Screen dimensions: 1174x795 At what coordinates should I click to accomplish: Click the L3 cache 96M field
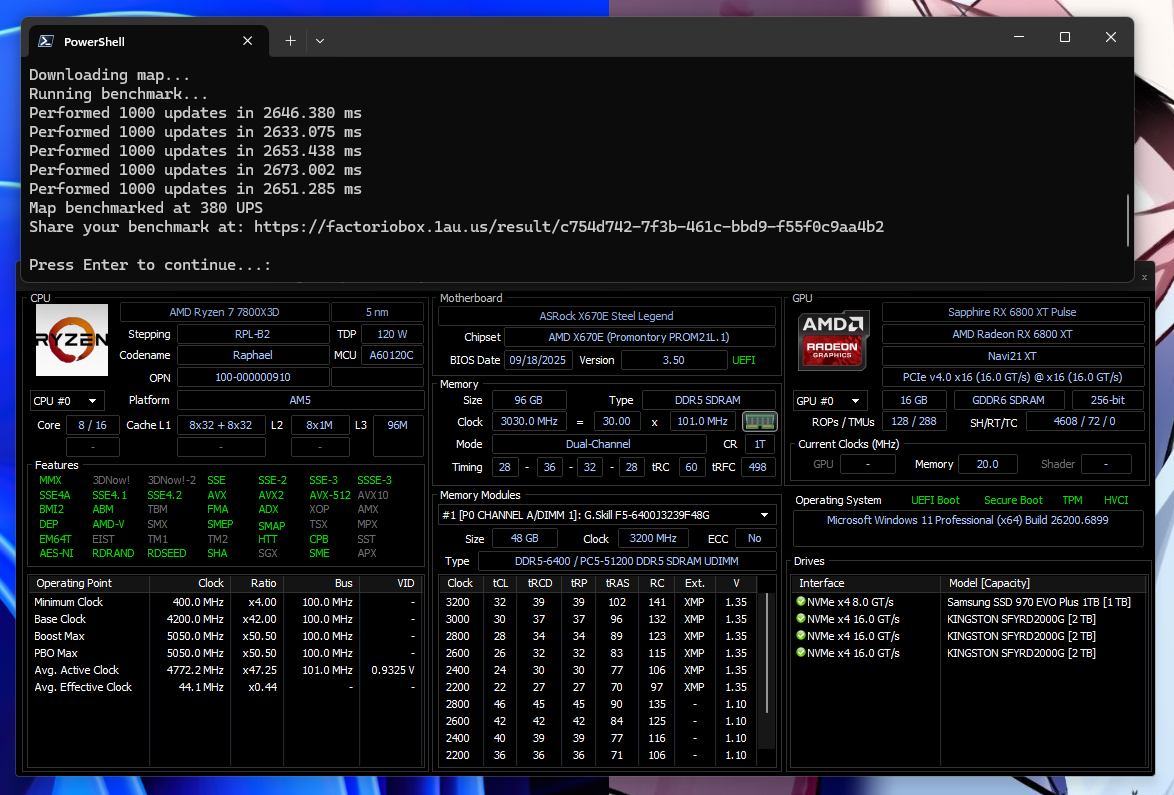point(398,434)
